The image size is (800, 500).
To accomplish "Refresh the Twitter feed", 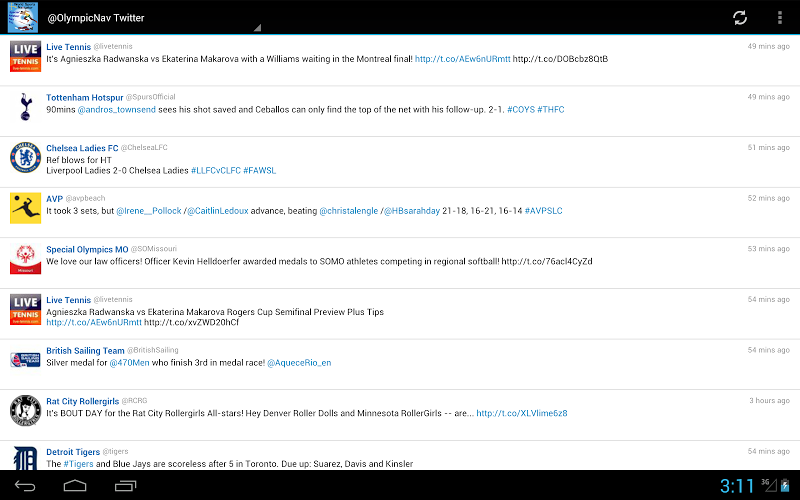I will point(740,18).
